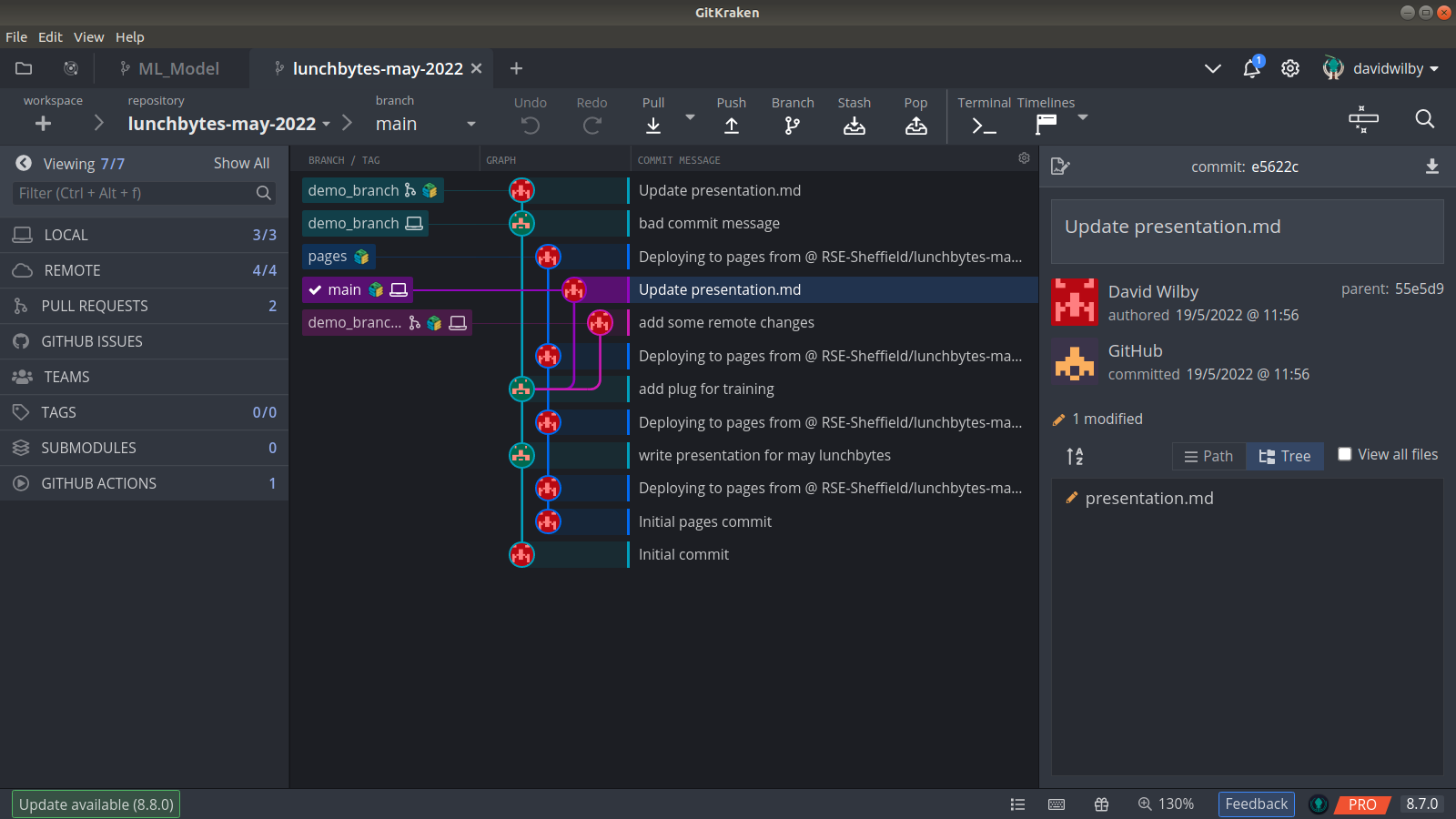The image size is (1456, 819).
Task: Click the 130% zoom control
Action: (1166, 804)
